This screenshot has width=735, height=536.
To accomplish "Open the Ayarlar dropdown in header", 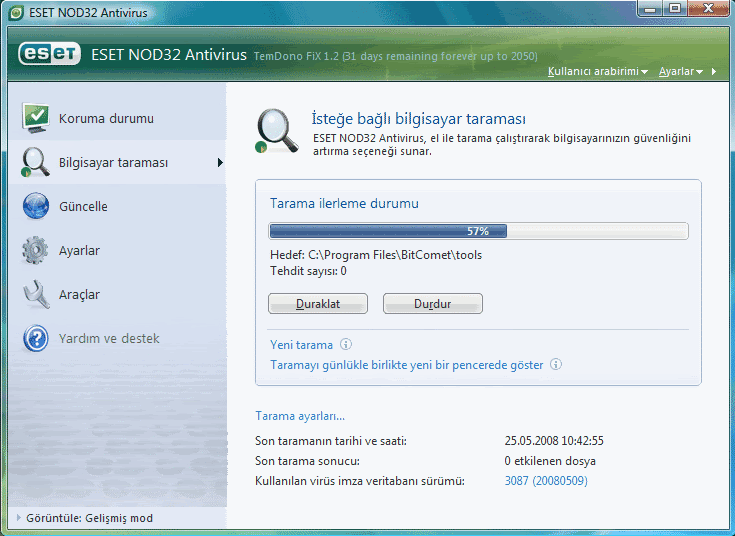I will click(x=681, y=71).
